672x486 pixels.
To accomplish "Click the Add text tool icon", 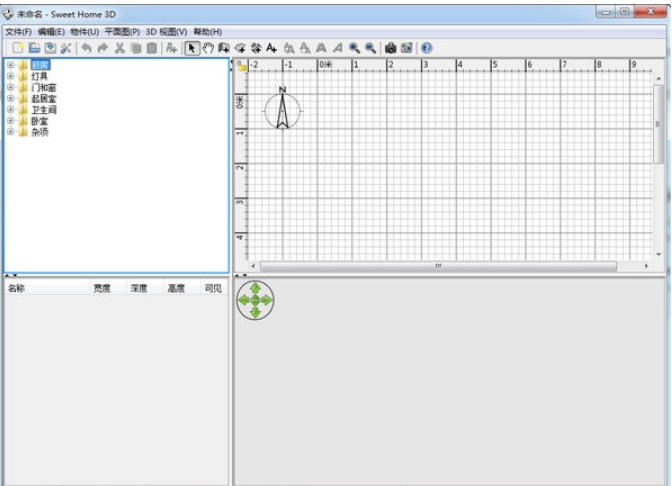I will point(272,47).
